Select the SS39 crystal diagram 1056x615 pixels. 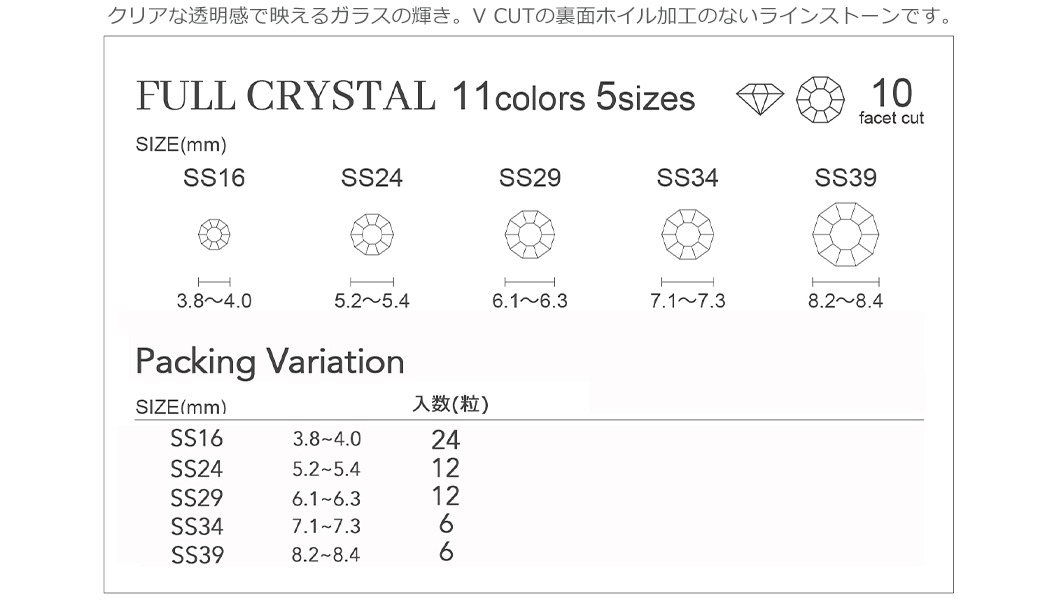[845, 234]
